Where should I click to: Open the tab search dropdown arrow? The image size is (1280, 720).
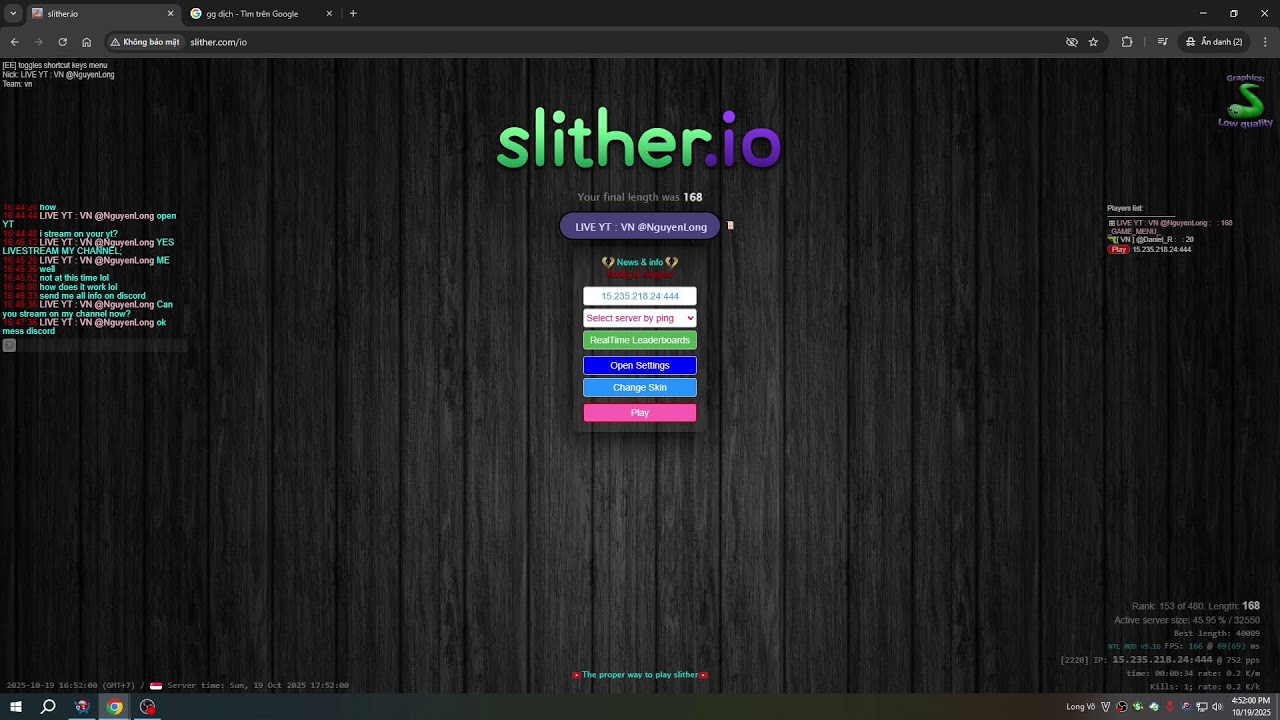point(13,14)
